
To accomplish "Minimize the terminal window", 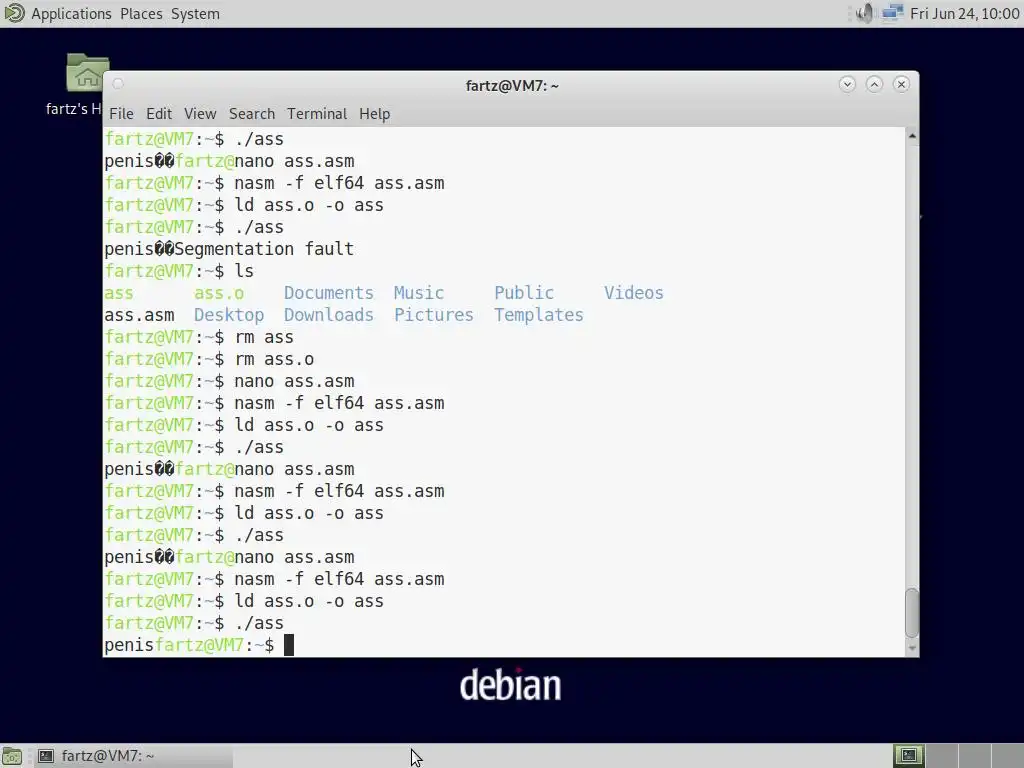I will (x=847, y=84).
